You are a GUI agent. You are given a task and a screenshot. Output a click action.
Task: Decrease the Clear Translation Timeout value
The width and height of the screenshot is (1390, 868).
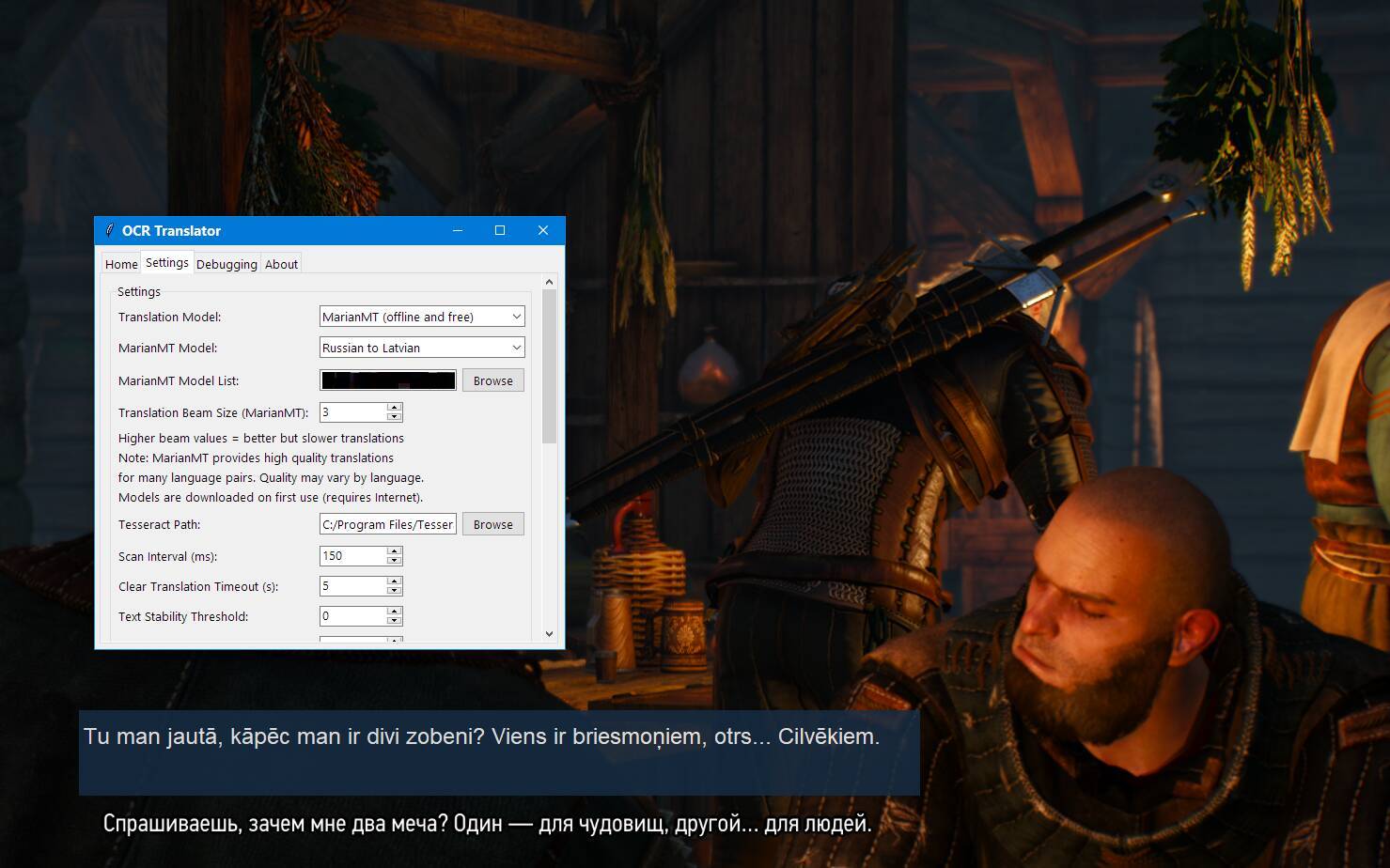(395, 591)
